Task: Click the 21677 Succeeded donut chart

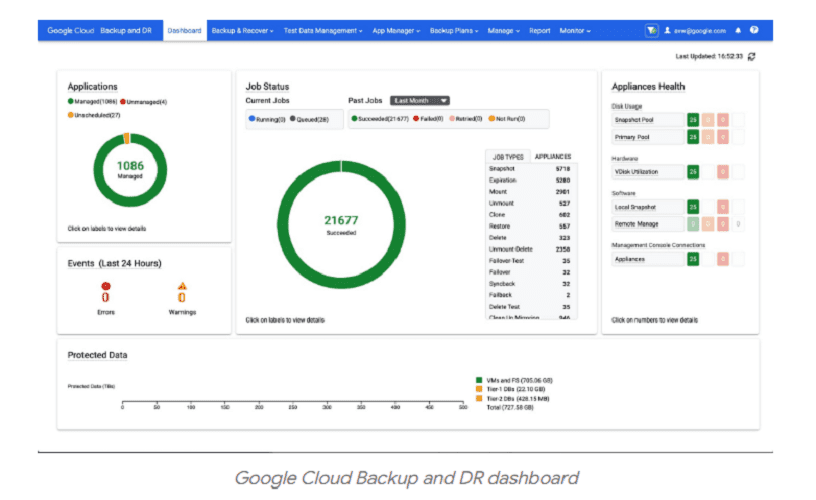Action: [x=341, y=225]
